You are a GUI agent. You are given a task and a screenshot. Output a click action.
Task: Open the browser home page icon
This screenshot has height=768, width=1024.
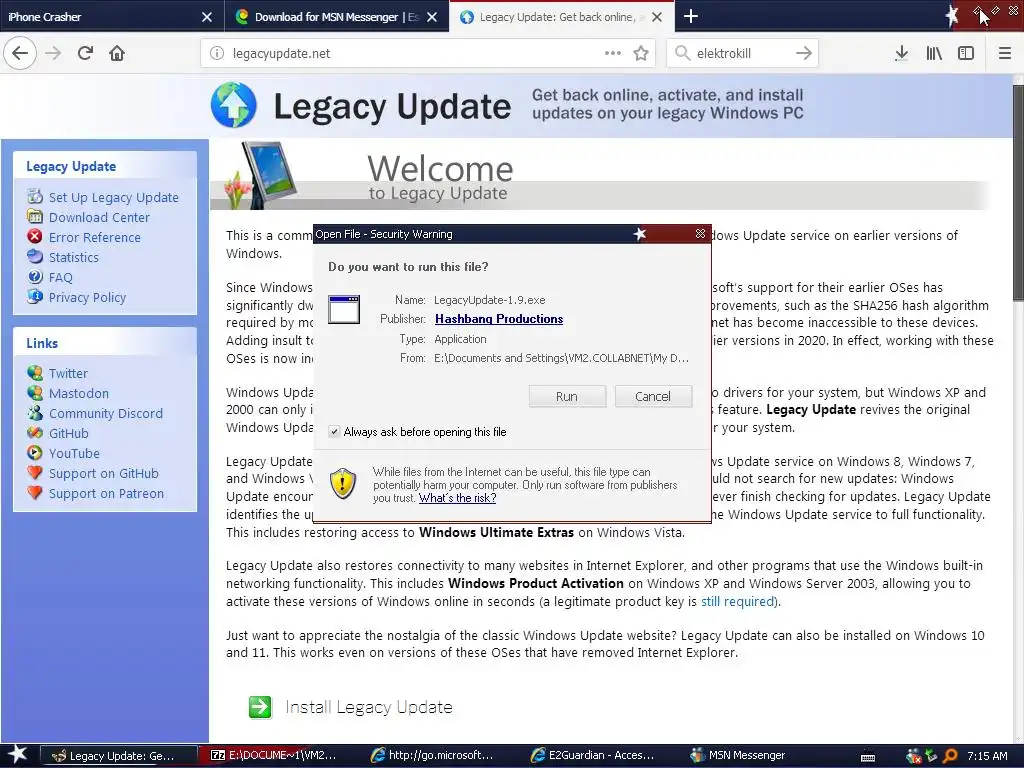[x=117, y=54]
